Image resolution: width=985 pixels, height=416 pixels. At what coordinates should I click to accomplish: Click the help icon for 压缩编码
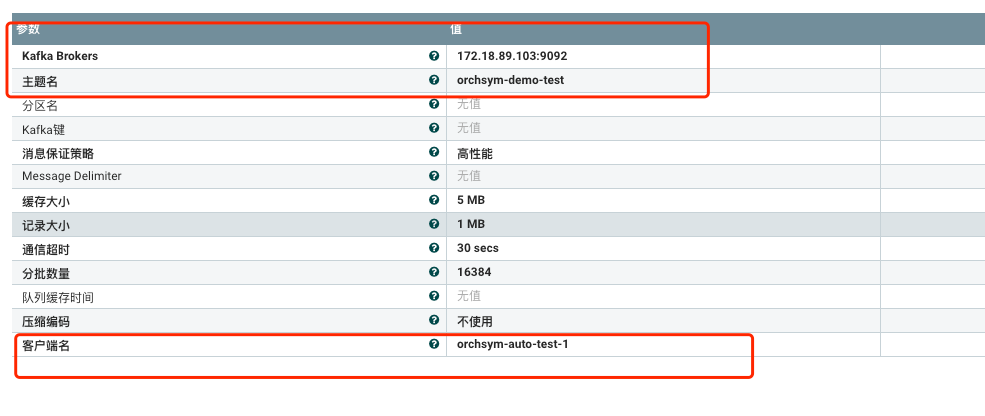click(x=434, y=320)
